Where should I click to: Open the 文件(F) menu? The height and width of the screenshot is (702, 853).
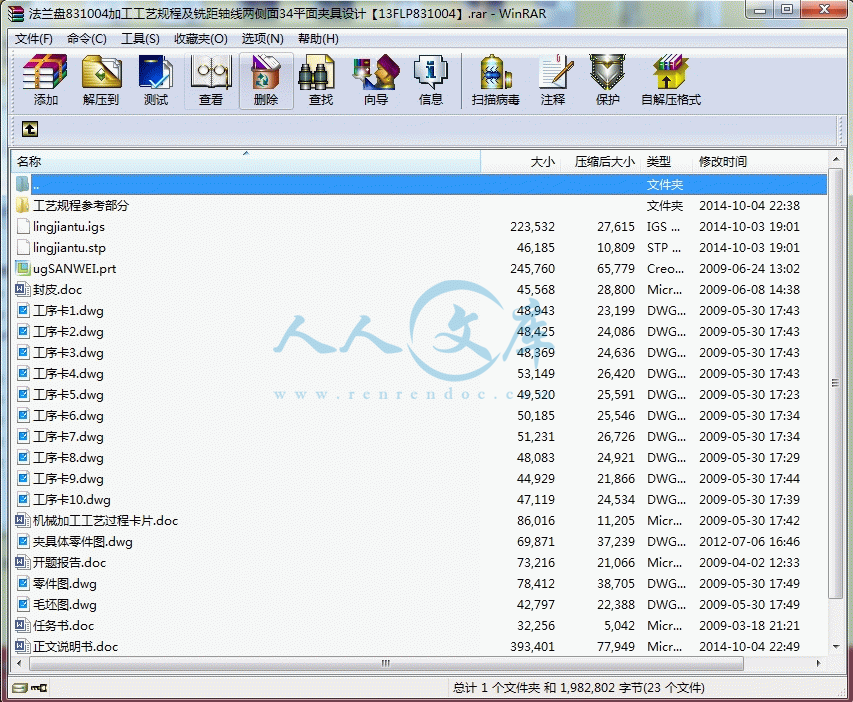(34, 39)
